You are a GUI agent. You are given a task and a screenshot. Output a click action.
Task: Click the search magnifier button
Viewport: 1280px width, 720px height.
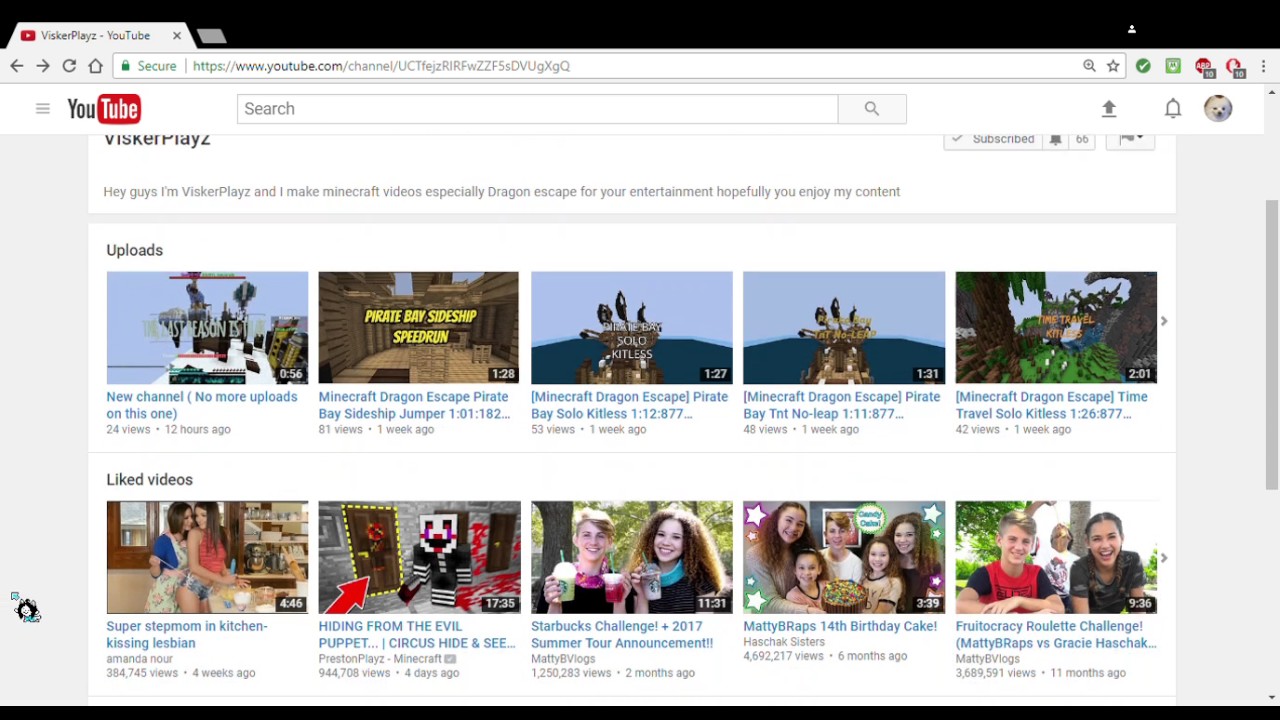click(872, 109)
